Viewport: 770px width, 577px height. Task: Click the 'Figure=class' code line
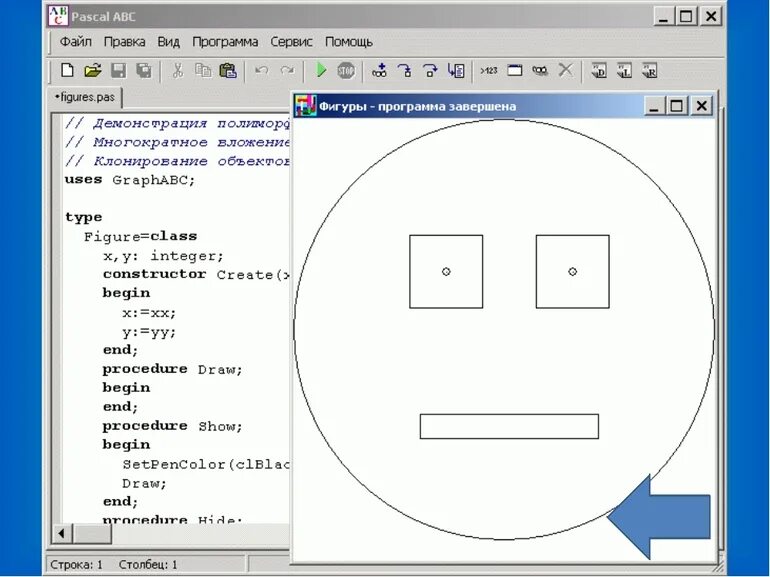click(x=140, y=237)
